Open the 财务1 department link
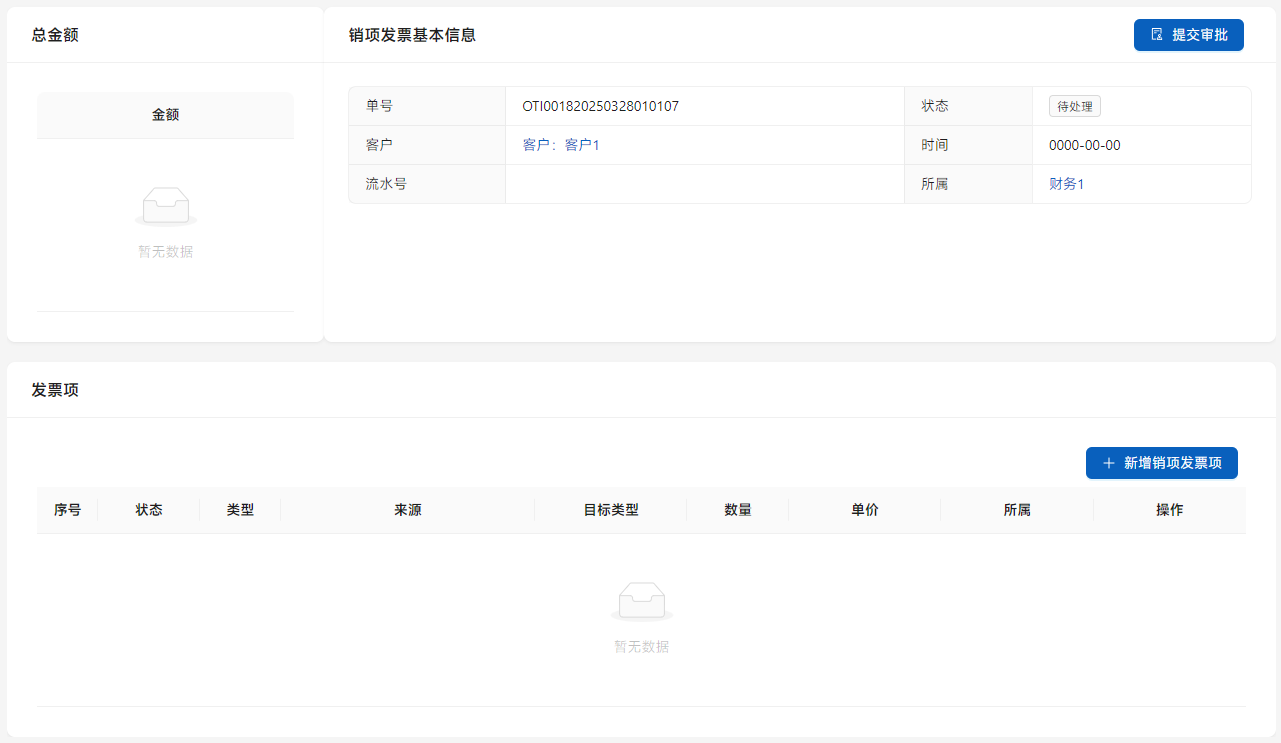This screenshot has width=1281, height=743. [x=1066, y=184]
